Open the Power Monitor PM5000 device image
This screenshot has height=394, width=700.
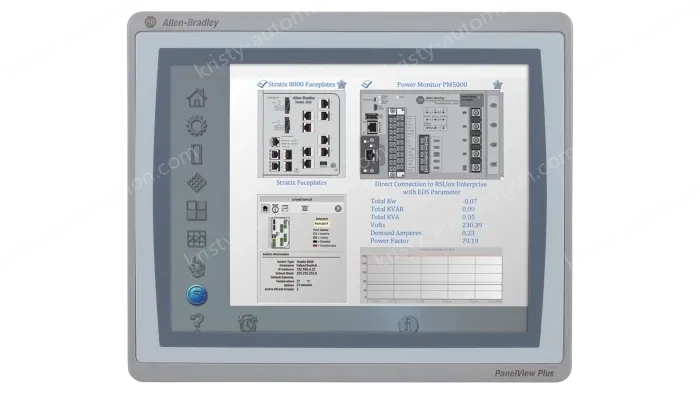click(431, 135)
